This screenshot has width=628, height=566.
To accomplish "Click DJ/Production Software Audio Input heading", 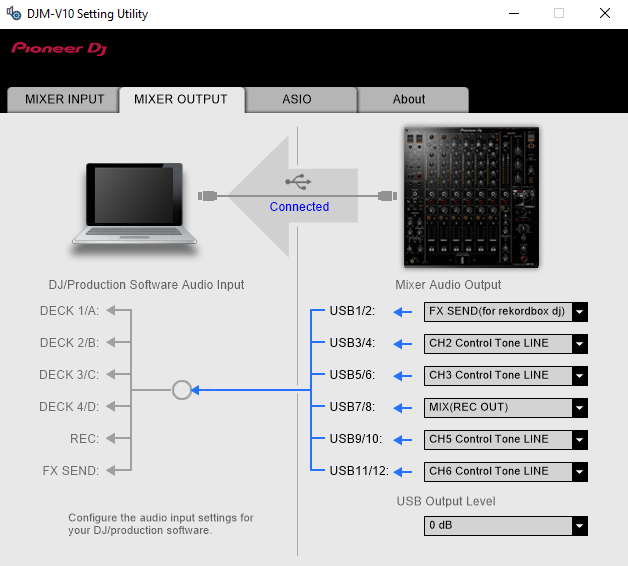I will click(146, 285).
